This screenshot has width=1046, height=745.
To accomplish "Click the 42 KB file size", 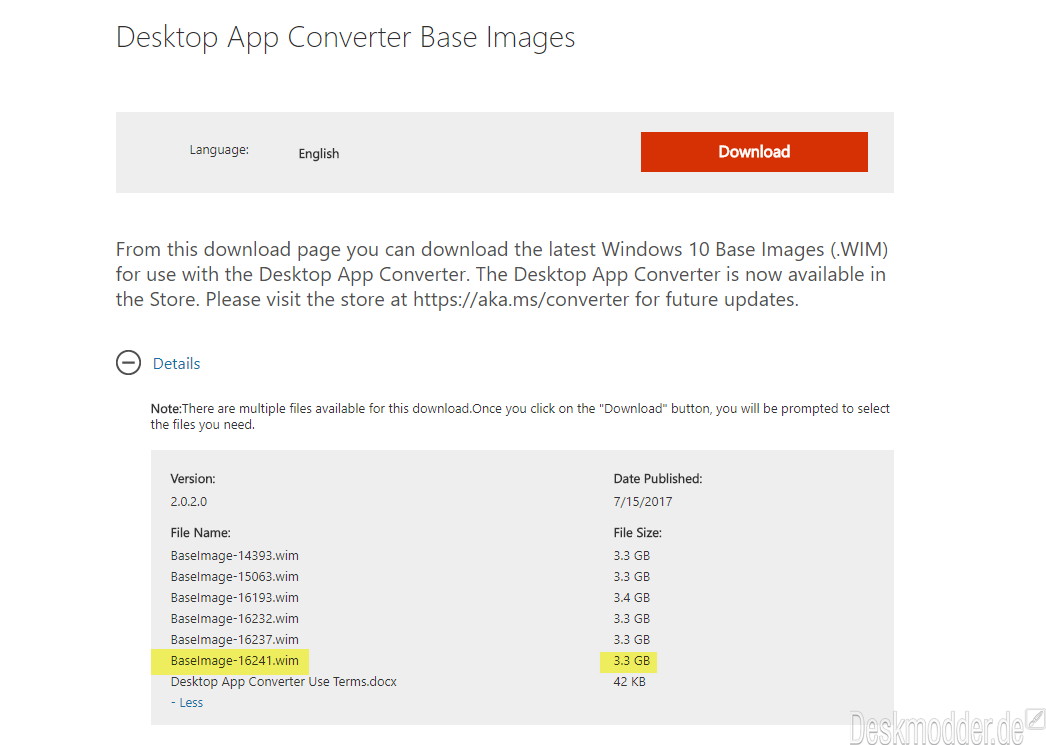I will 630,682.
